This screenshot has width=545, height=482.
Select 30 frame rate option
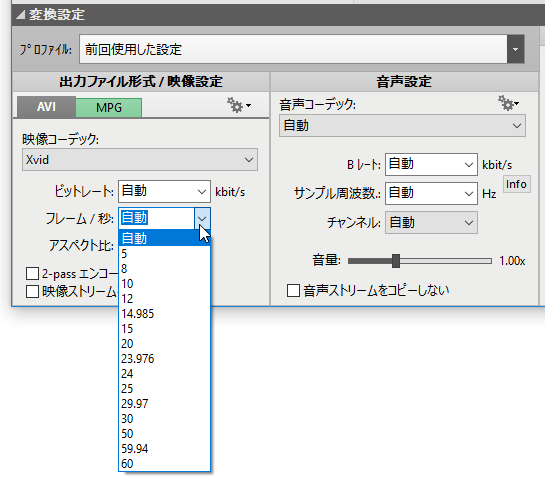(164, 419)
